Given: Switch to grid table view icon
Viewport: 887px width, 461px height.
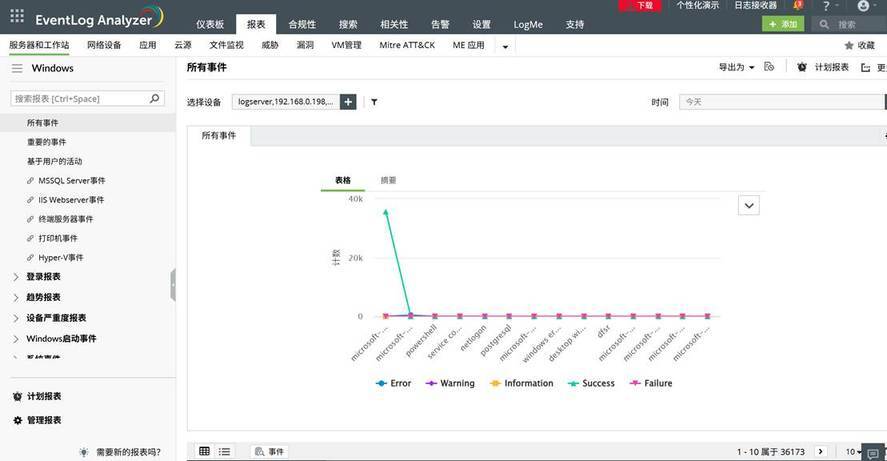Looking at the screenshot, I should coord(204,451).
